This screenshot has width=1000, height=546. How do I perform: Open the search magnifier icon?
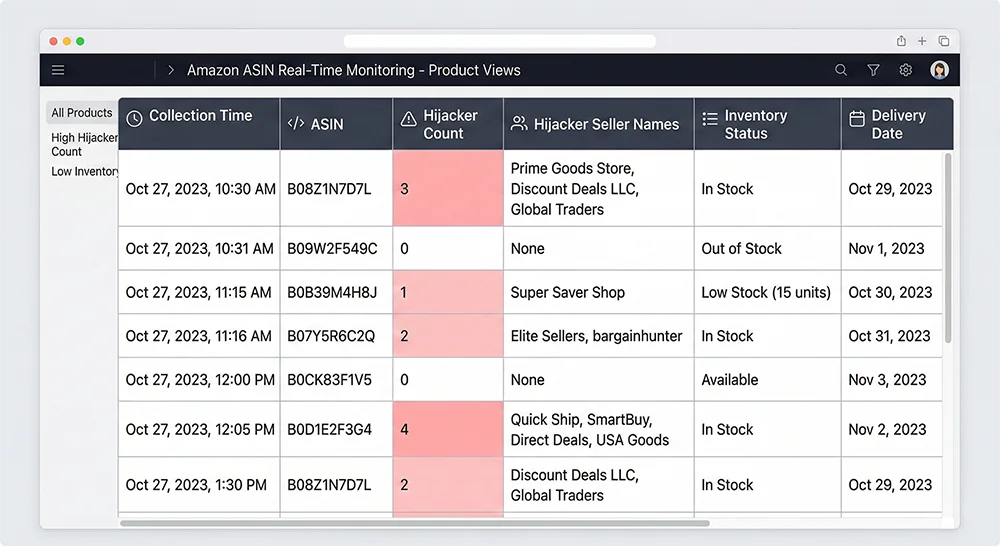[x=841, y=70]
